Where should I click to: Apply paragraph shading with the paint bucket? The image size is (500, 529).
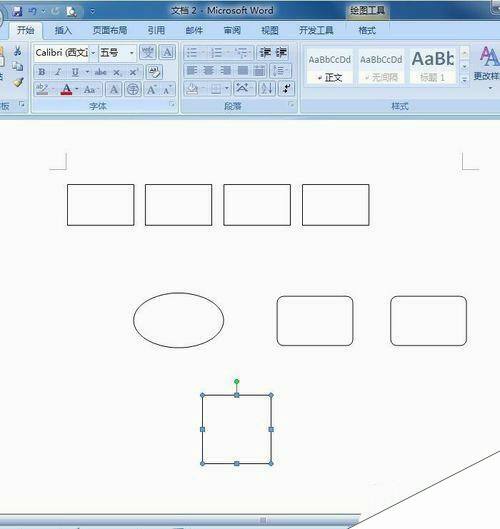pyautogui.click(x=193, y=89)
